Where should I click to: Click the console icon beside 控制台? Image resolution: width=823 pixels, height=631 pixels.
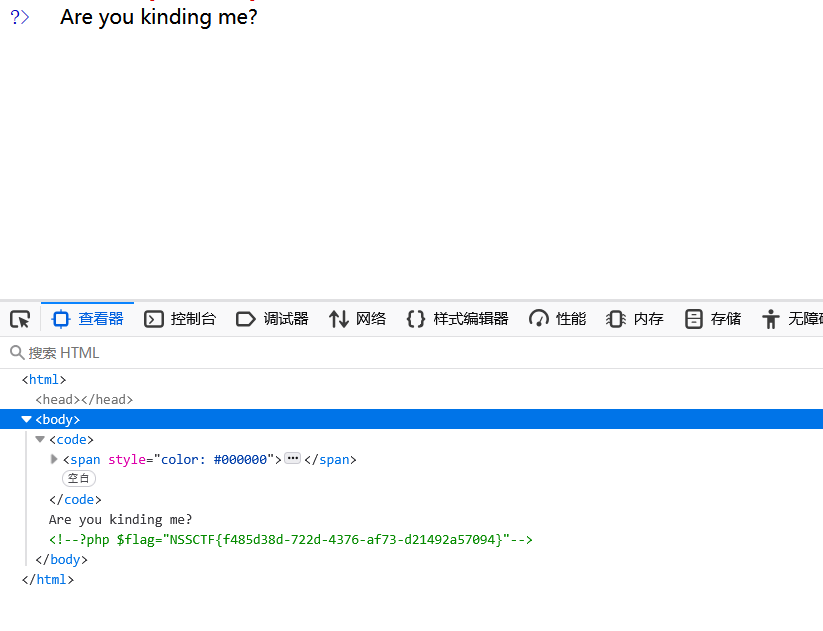(x=154, y=319)
